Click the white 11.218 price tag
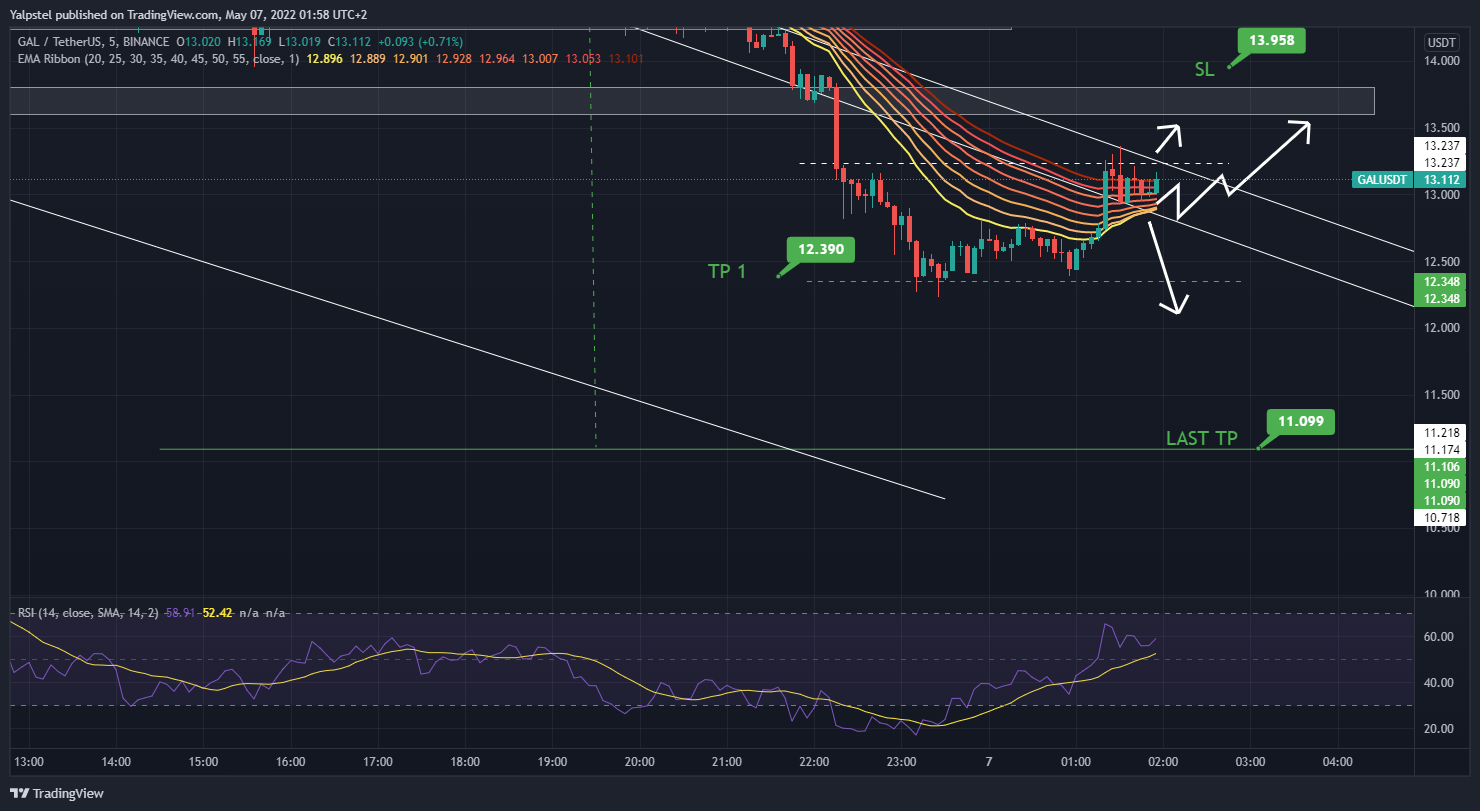The width and height of the screenshot is (1480, 811). pos(1441,432)
